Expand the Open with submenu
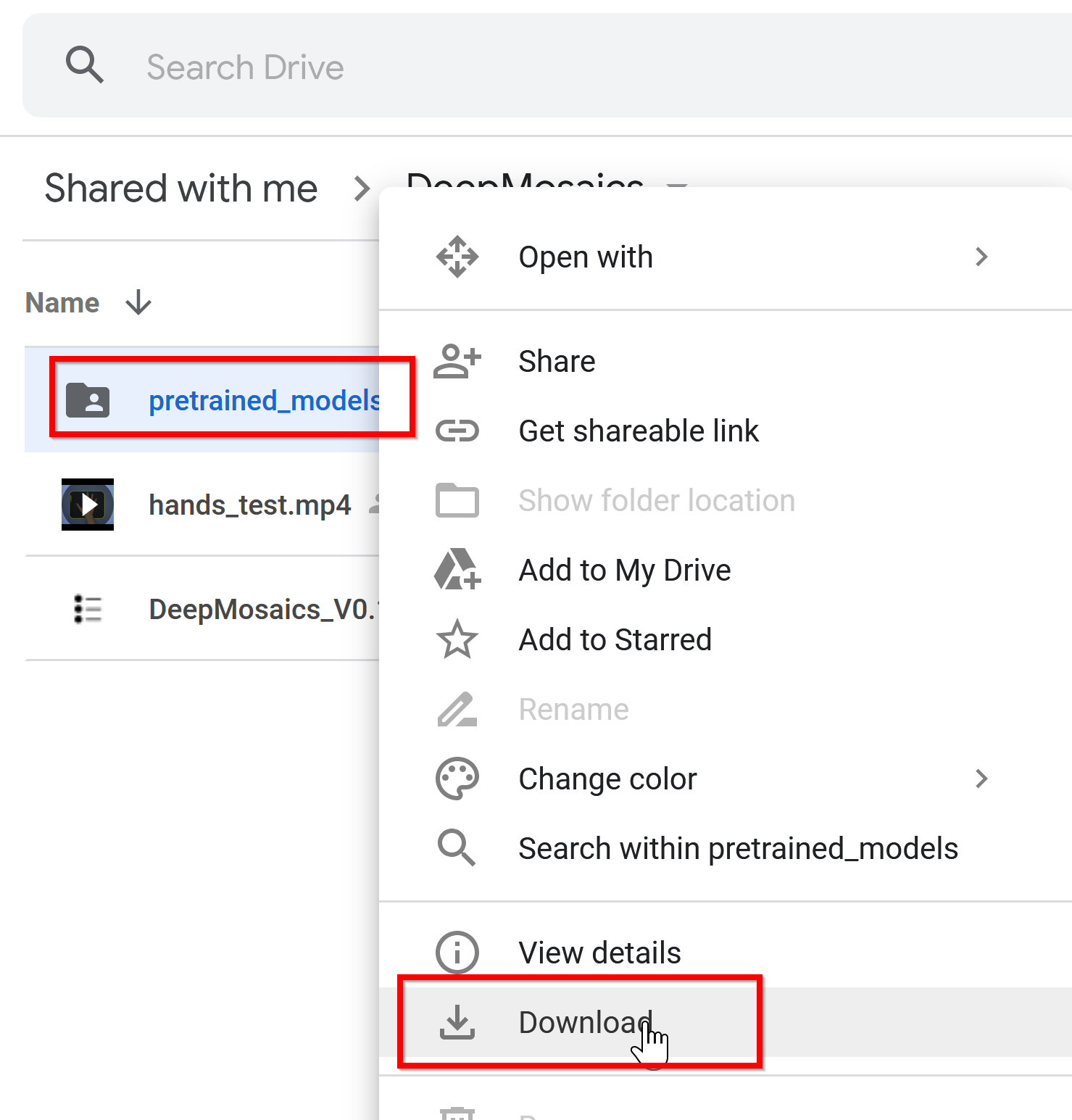The width and height of the screenshot is (1072, 1120). pyautogui.click(x=981, y=257)
